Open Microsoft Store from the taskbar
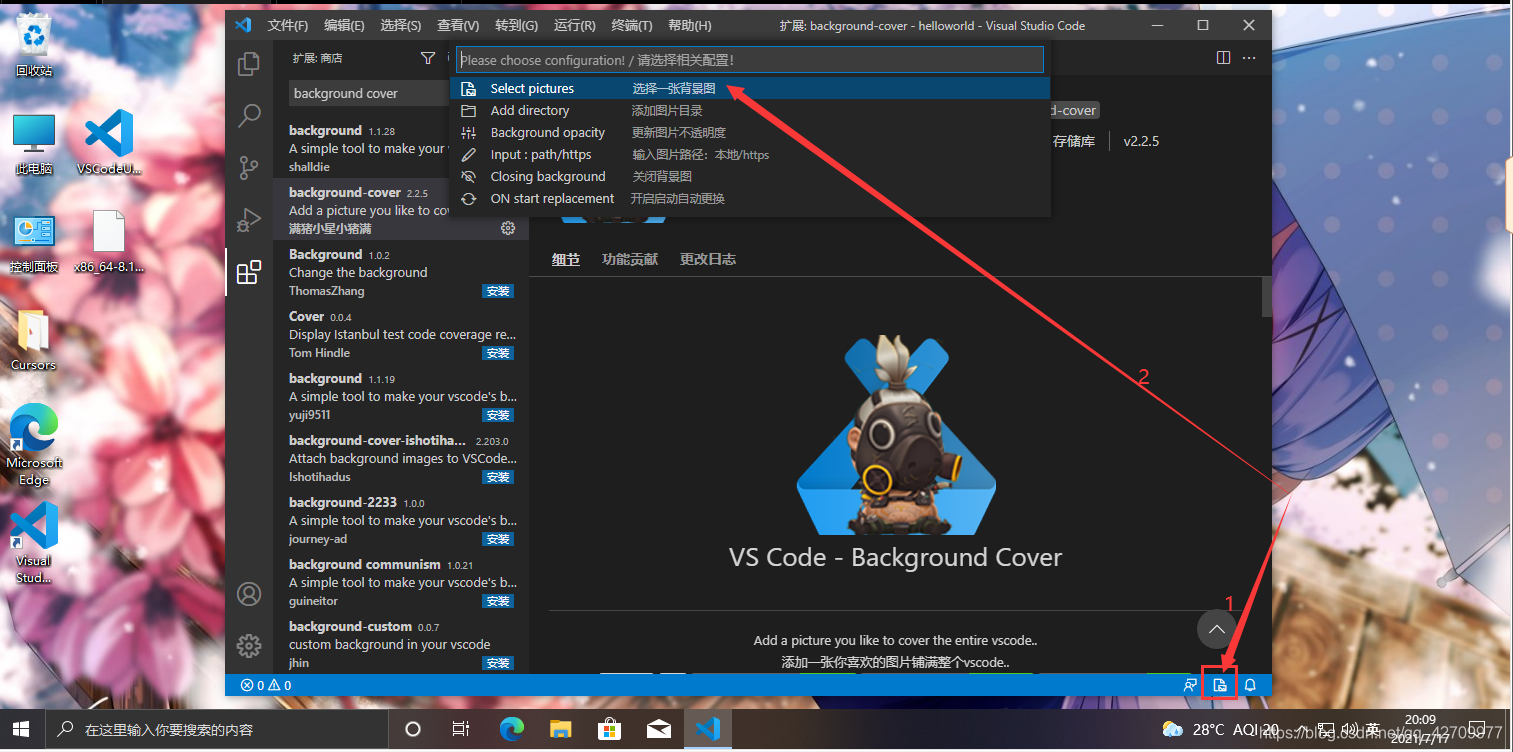The image size is (1513, 752). point(610,729)
